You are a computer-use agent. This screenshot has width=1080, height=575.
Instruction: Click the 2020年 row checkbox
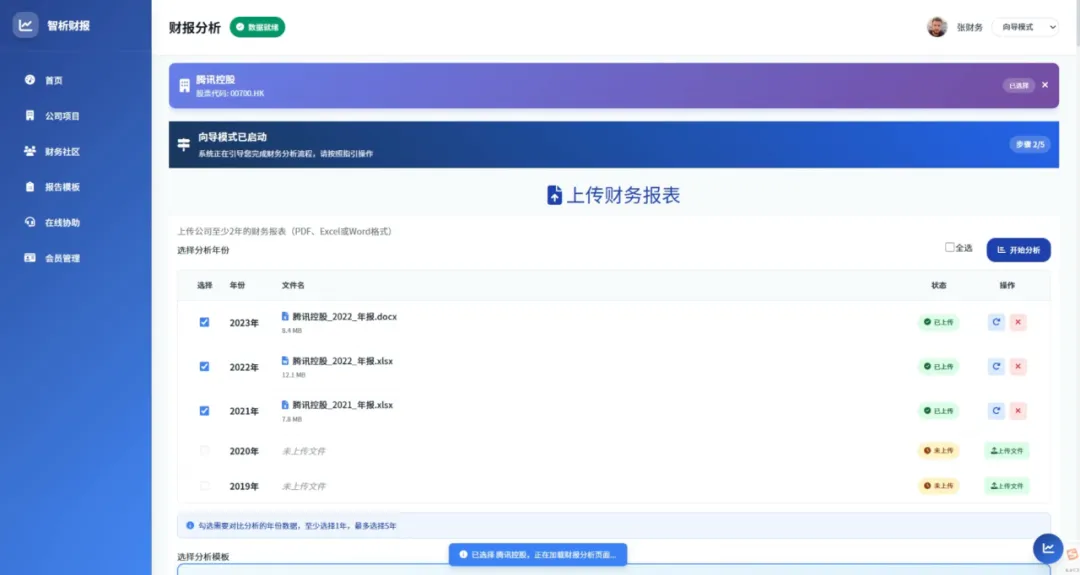coord(205,450)
